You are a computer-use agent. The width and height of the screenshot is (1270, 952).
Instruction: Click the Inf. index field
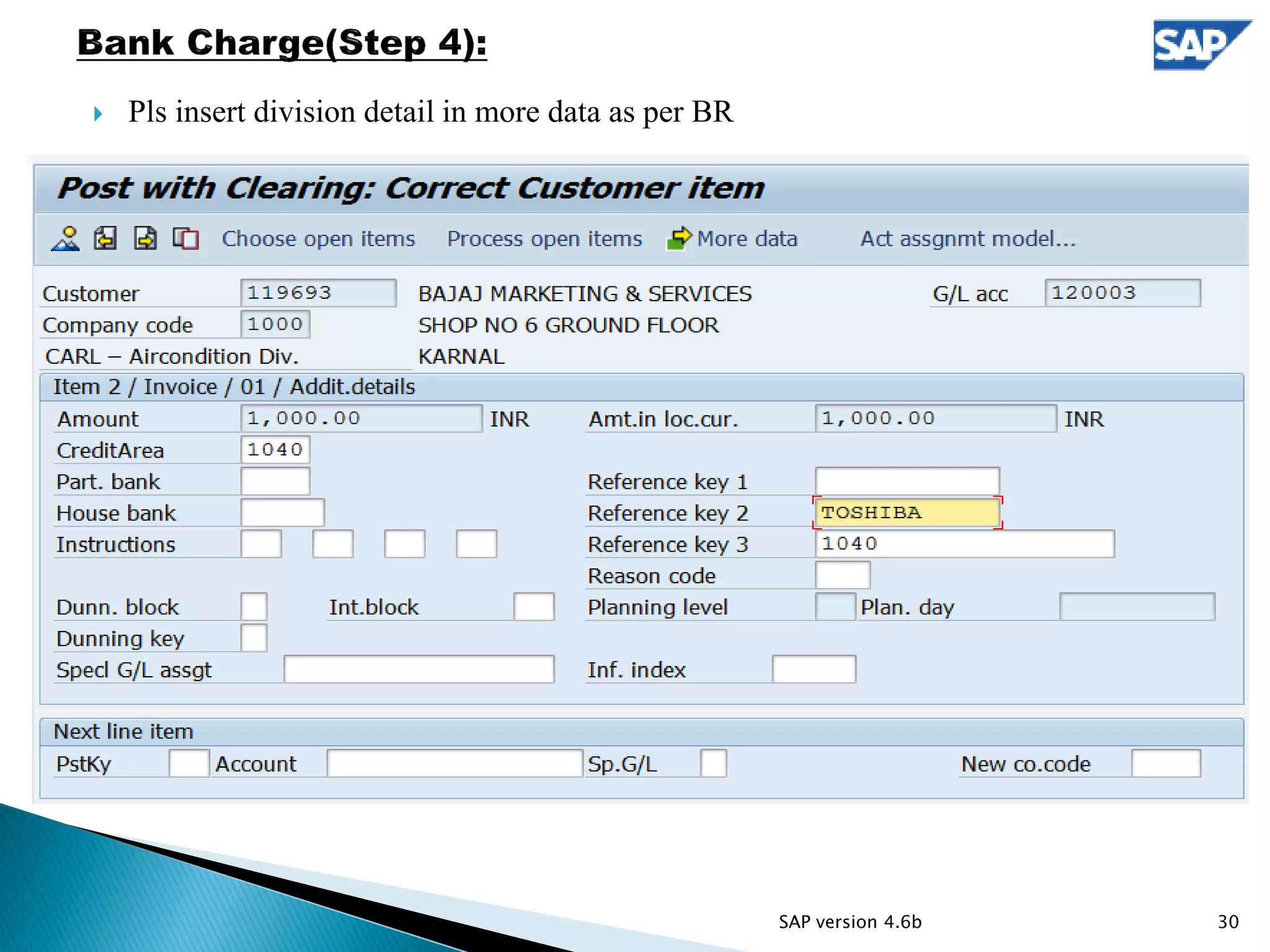[x=814, y=669]
